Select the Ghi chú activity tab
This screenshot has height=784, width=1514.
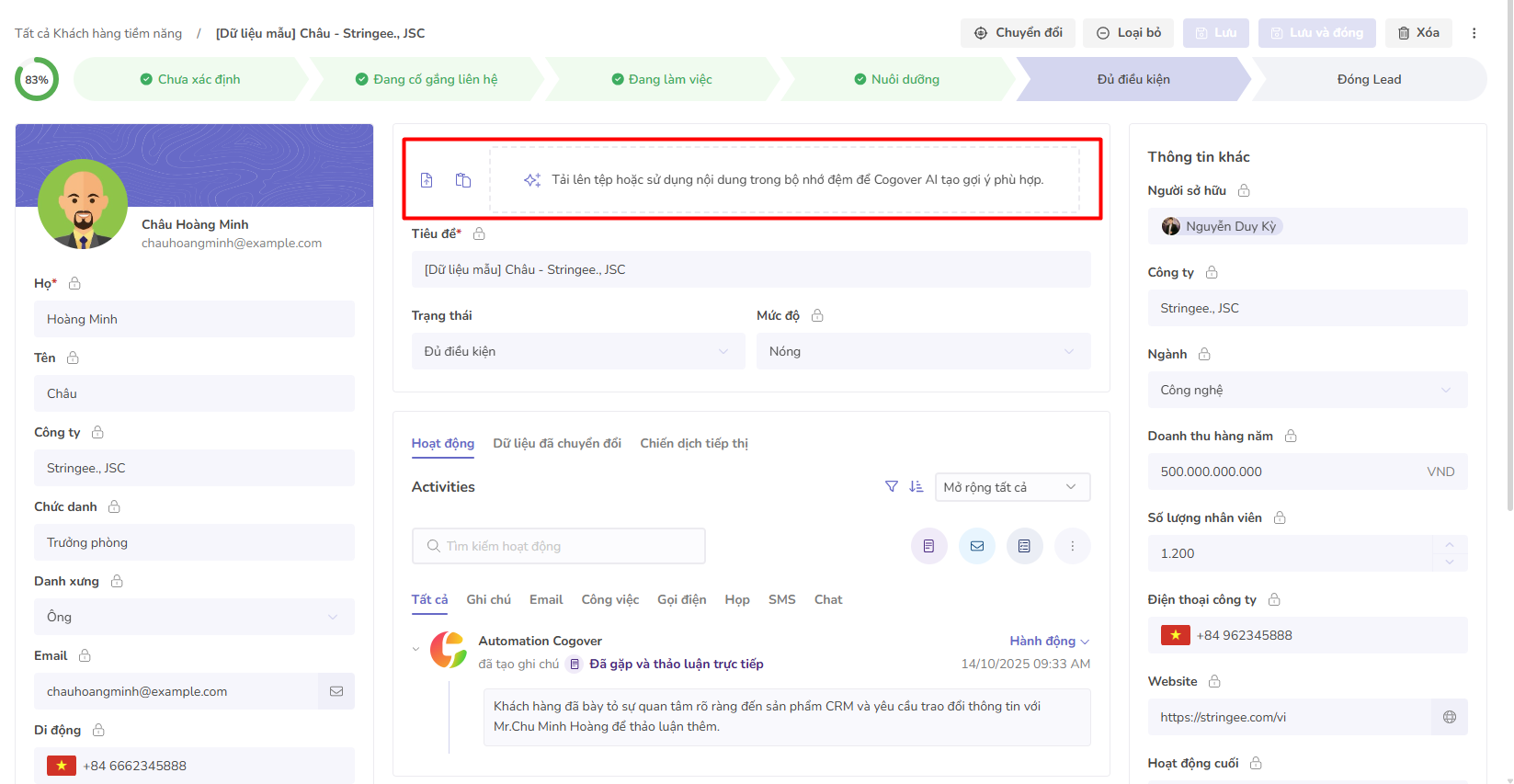(x=488, y=599)
